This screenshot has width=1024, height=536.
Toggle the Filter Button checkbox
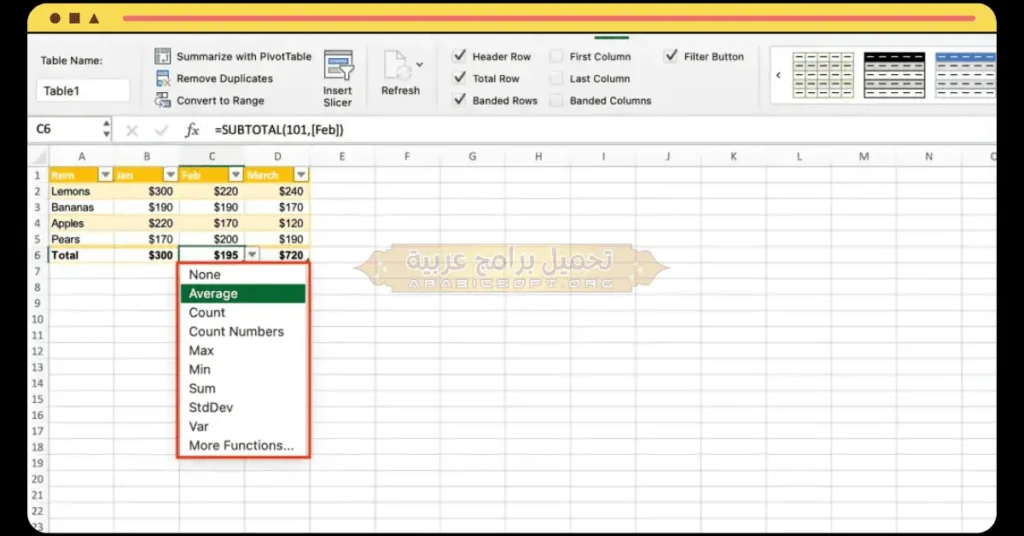[671, 55]
